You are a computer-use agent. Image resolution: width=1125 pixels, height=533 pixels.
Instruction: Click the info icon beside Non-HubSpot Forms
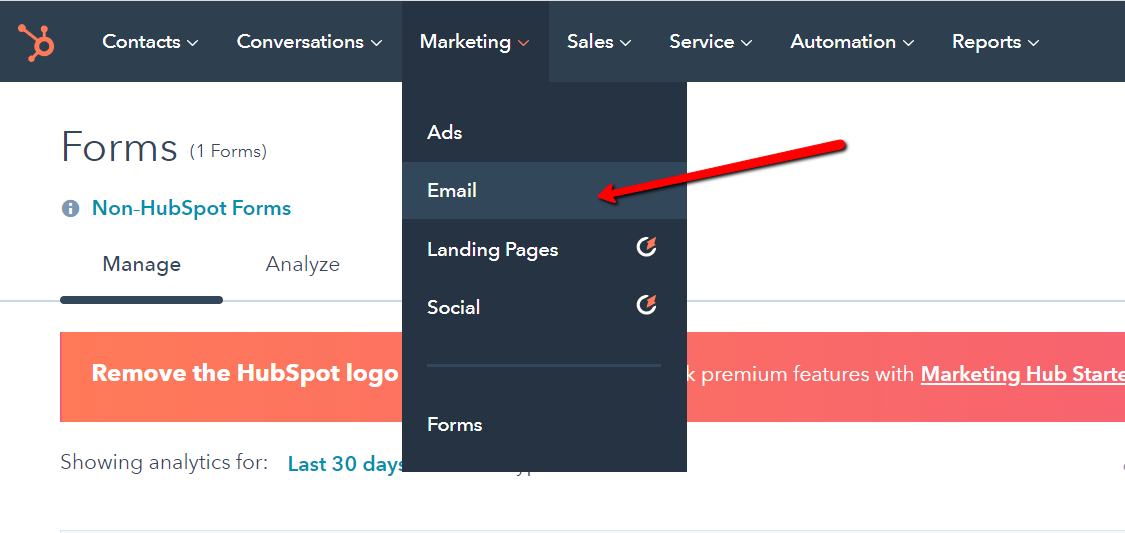coord(70,209)
